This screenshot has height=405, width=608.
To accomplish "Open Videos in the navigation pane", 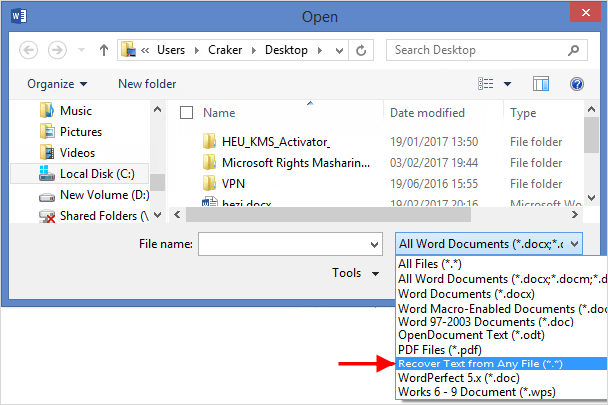I will point(67,152).
